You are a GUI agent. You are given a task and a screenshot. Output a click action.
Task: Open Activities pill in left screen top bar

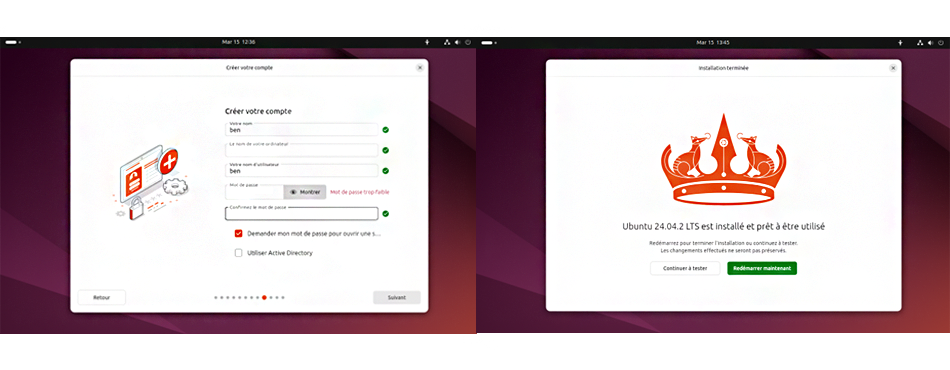click(12, 42)
